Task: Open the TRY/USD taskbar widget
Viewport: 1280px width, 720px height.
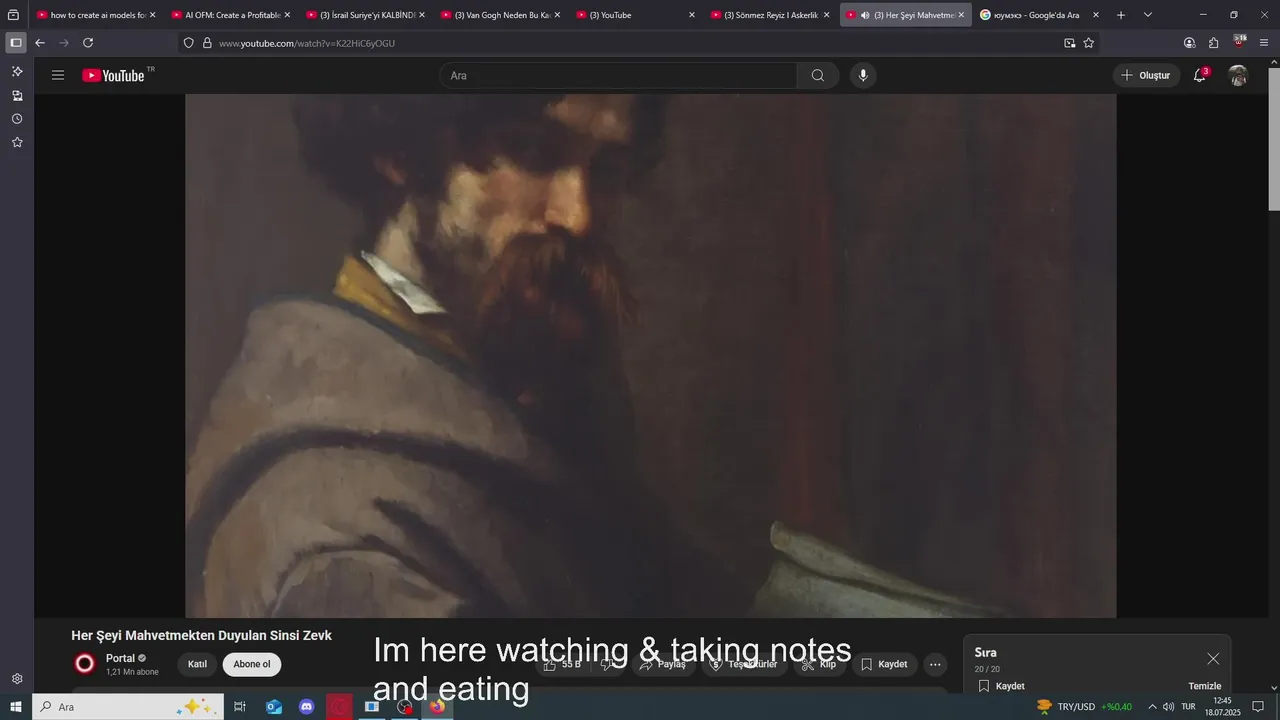Action: [x=1085, y=707]
